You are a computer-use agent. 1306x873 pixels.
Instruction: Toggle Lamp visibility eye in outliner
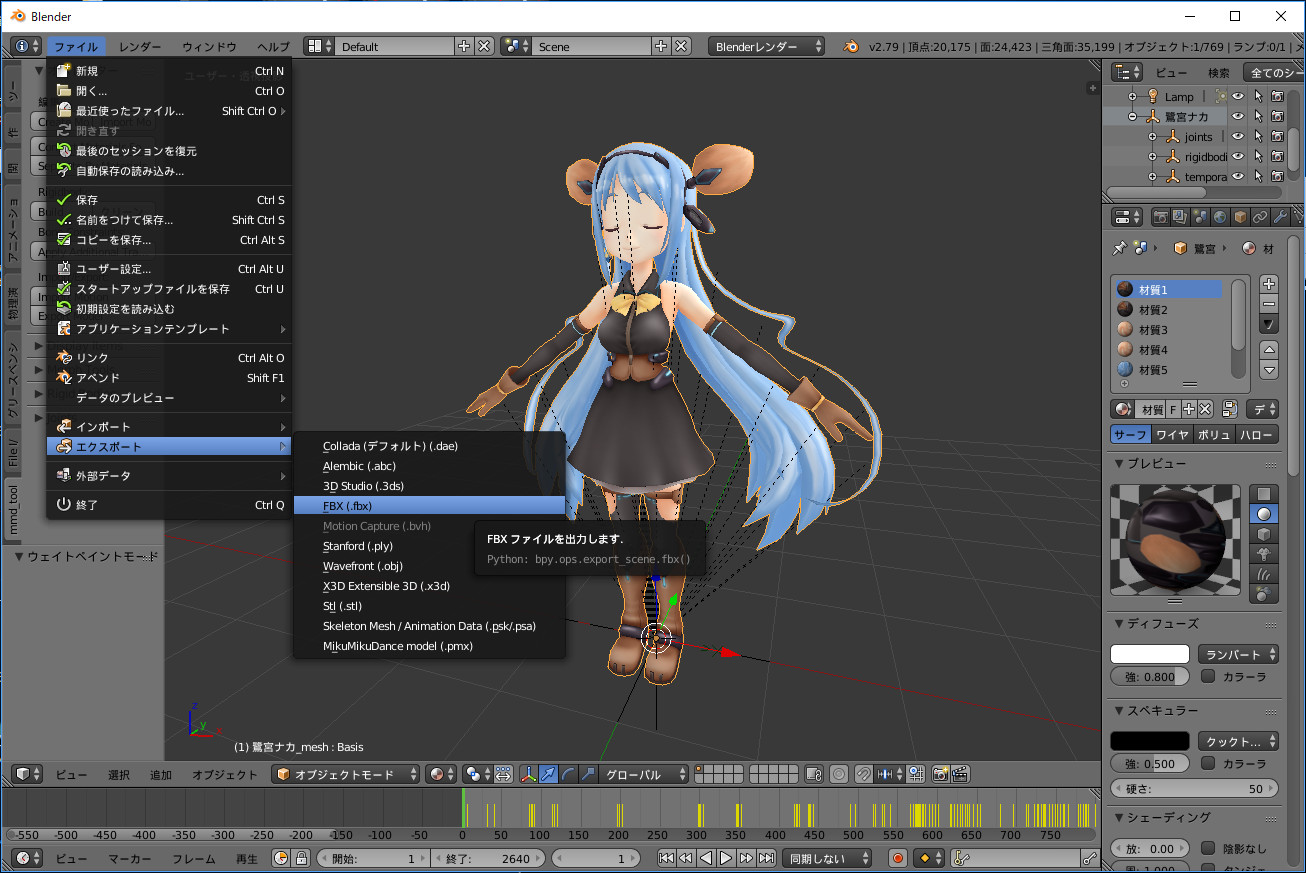tap(1237, 96)
